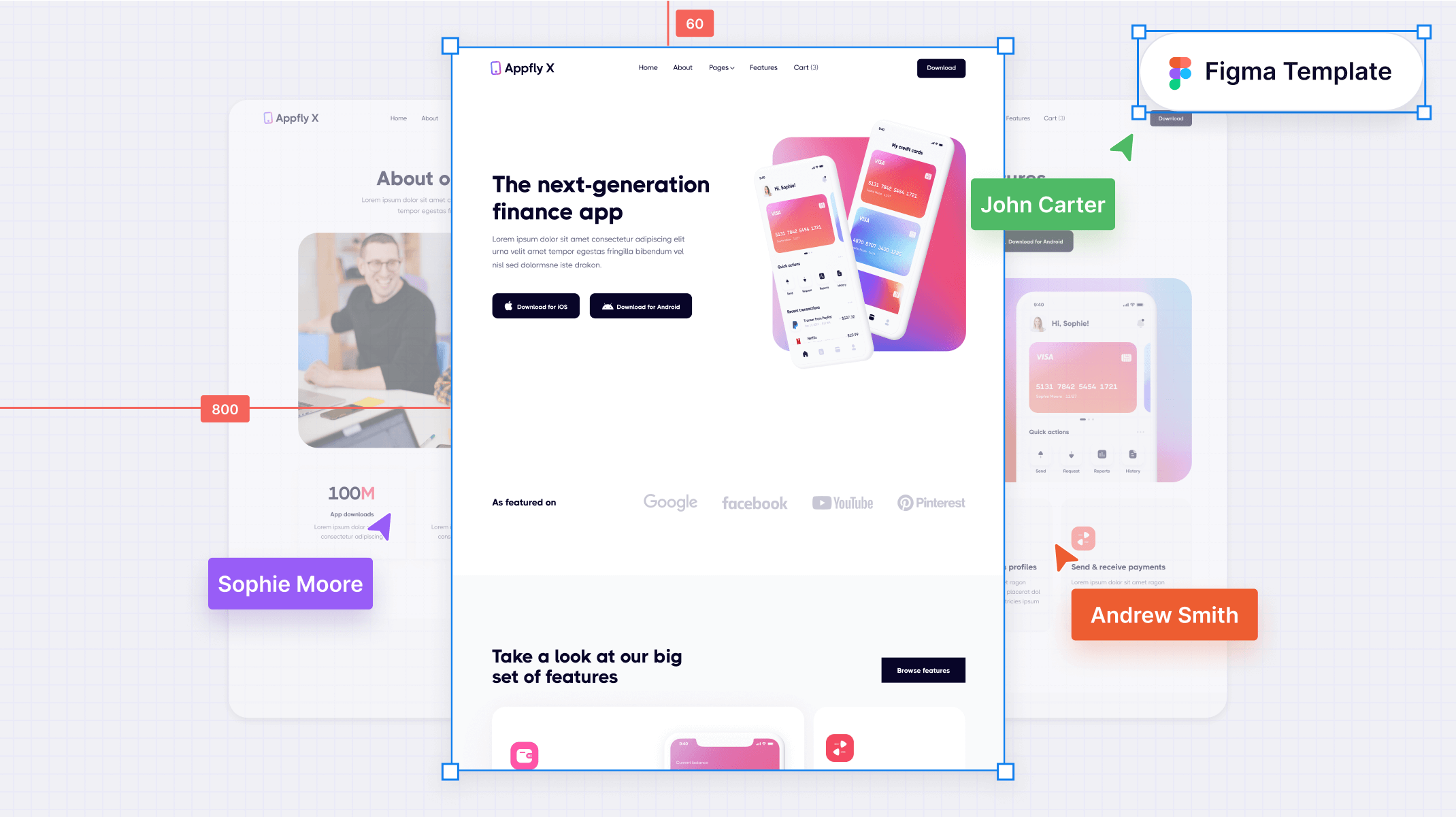Click the 800 red alignment guide marker
Image resolution: width=1456 pixels, height=817 pixels.
[x=224, y=409]
